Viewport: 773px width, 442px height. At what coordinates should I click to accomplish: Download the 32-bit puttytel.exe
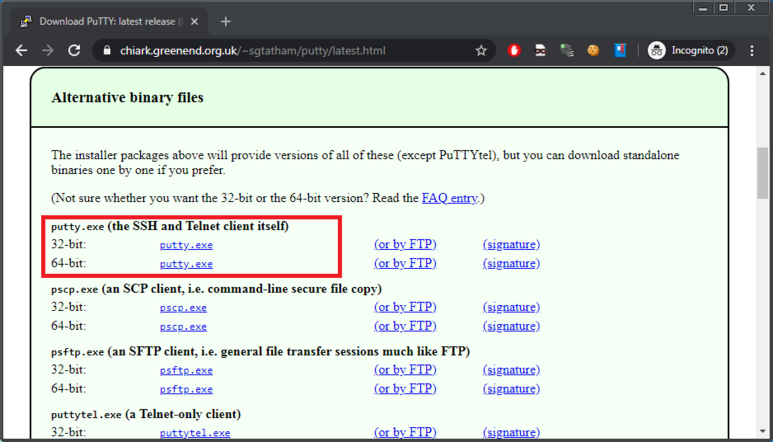(x=195, y=433)
